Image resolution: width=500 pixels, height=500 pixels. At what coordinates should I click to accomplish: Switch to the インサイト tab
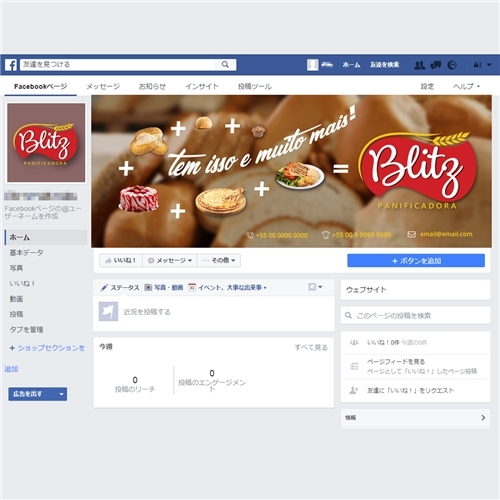click(202, 86)
